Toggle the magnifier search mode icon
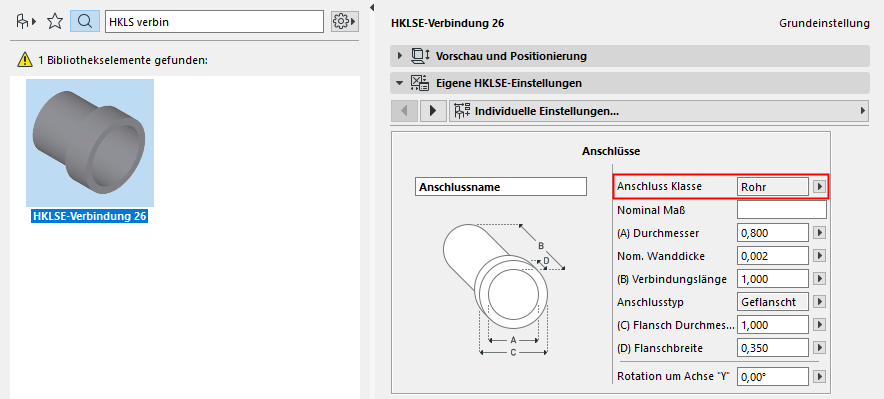Viewport: 884px width, 399px height. click(x=85, y=21)
